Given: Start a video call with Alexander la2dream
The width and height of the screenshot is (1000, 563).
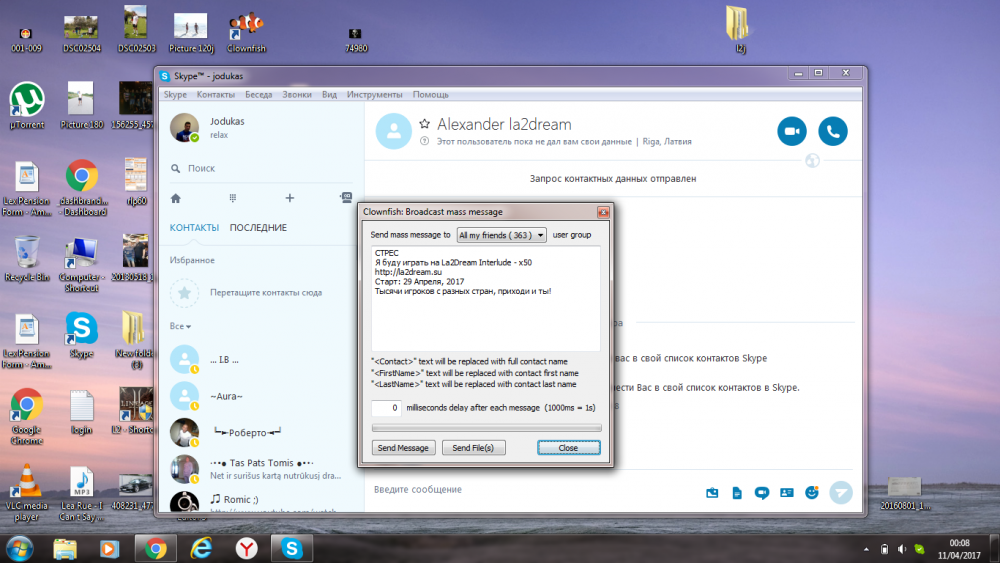Looking at the screenshot, I should pos(792,132).
